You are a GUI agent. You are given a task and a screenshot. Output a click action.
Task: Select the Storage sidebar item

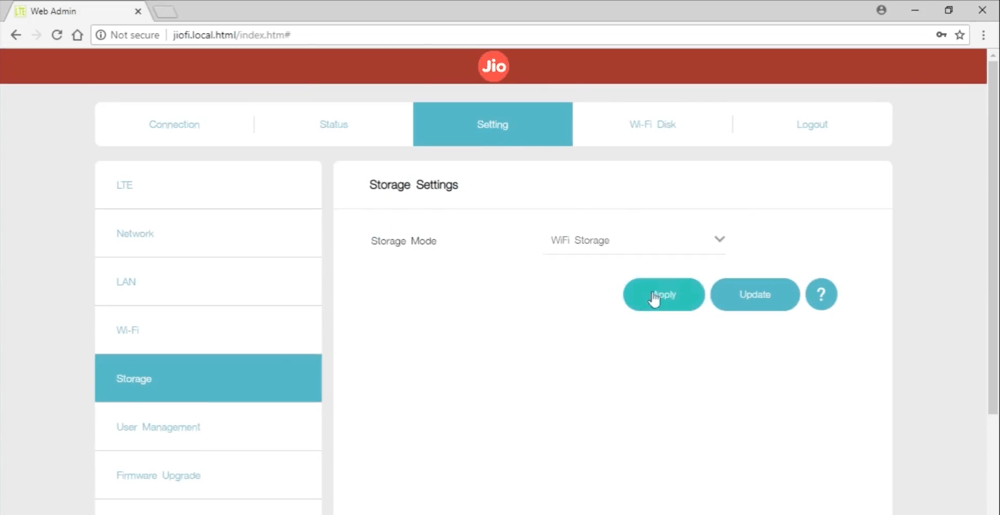[208, 379]
